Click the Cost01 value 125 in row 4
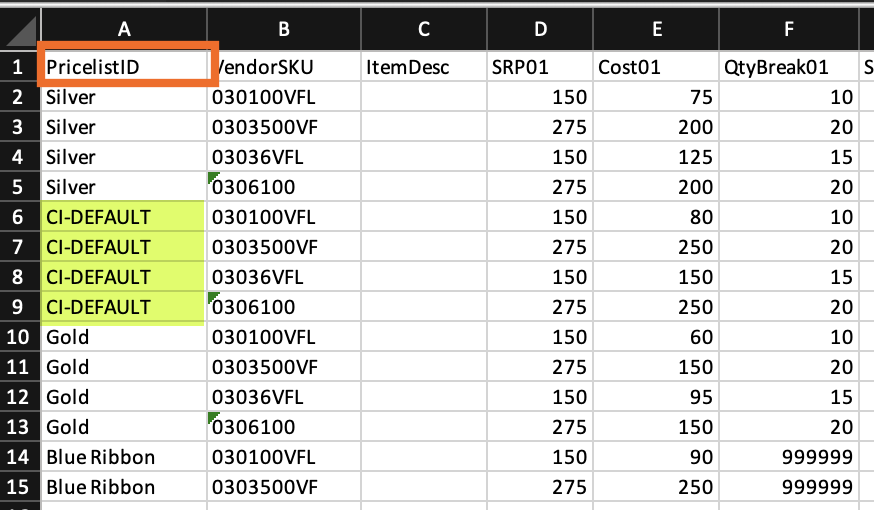 655,157
